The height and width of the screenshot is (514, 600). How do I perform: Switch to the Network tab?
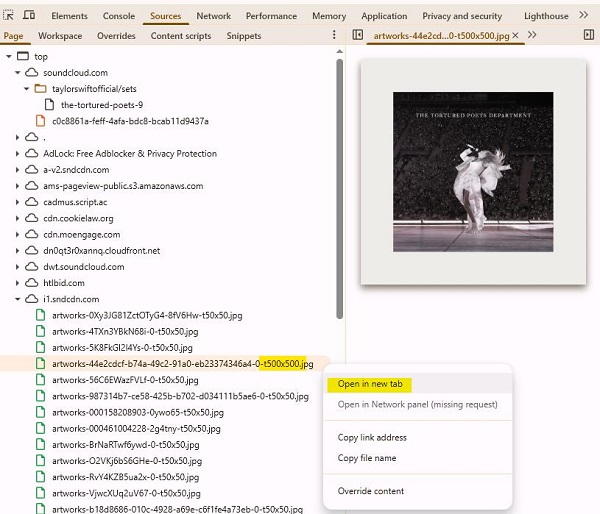click(214, 16)
